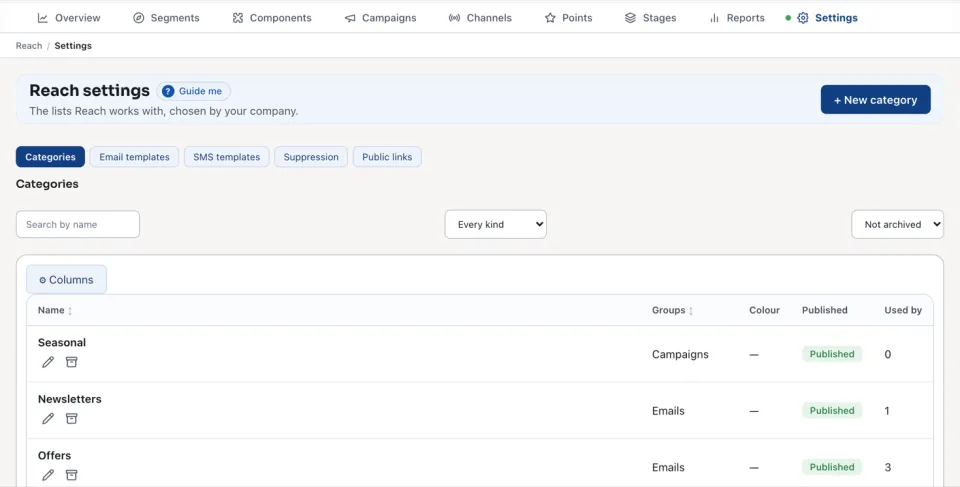The image size is (960, 487).
Task: Click the Published badge for Seasonal
Action: [x=832, y=354]
